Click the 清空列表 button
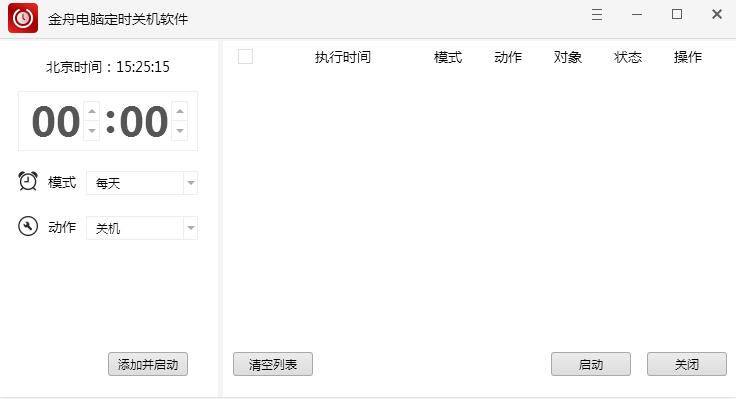The image size is (736, 399). tap(273, 364)
